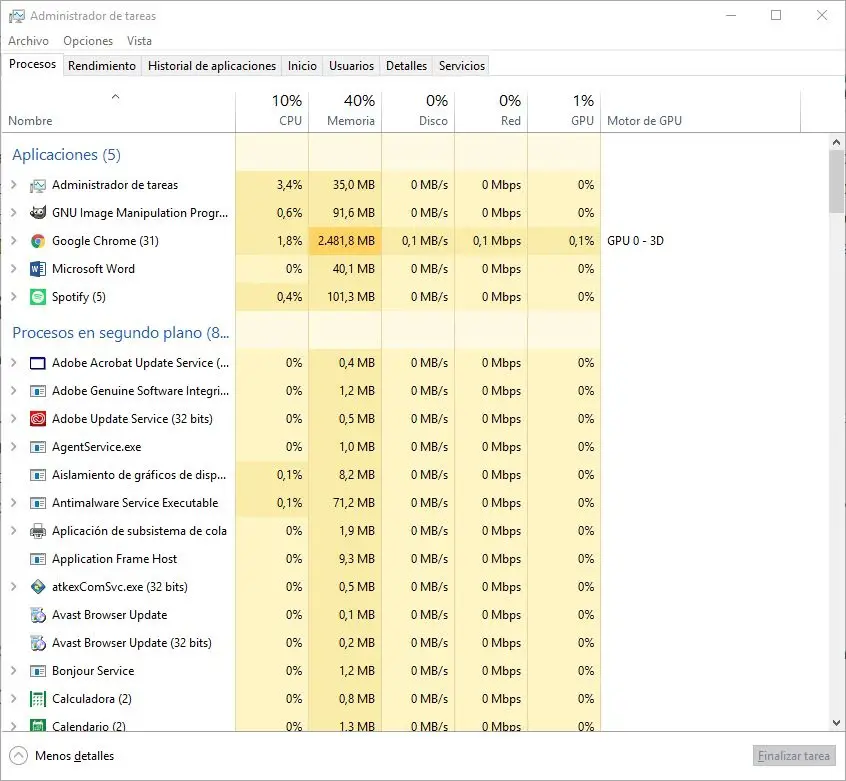Image resolution: width=846 pixels, height=781 pixels.
Task: Expand the AgentService.exe row
Action: 13,447
